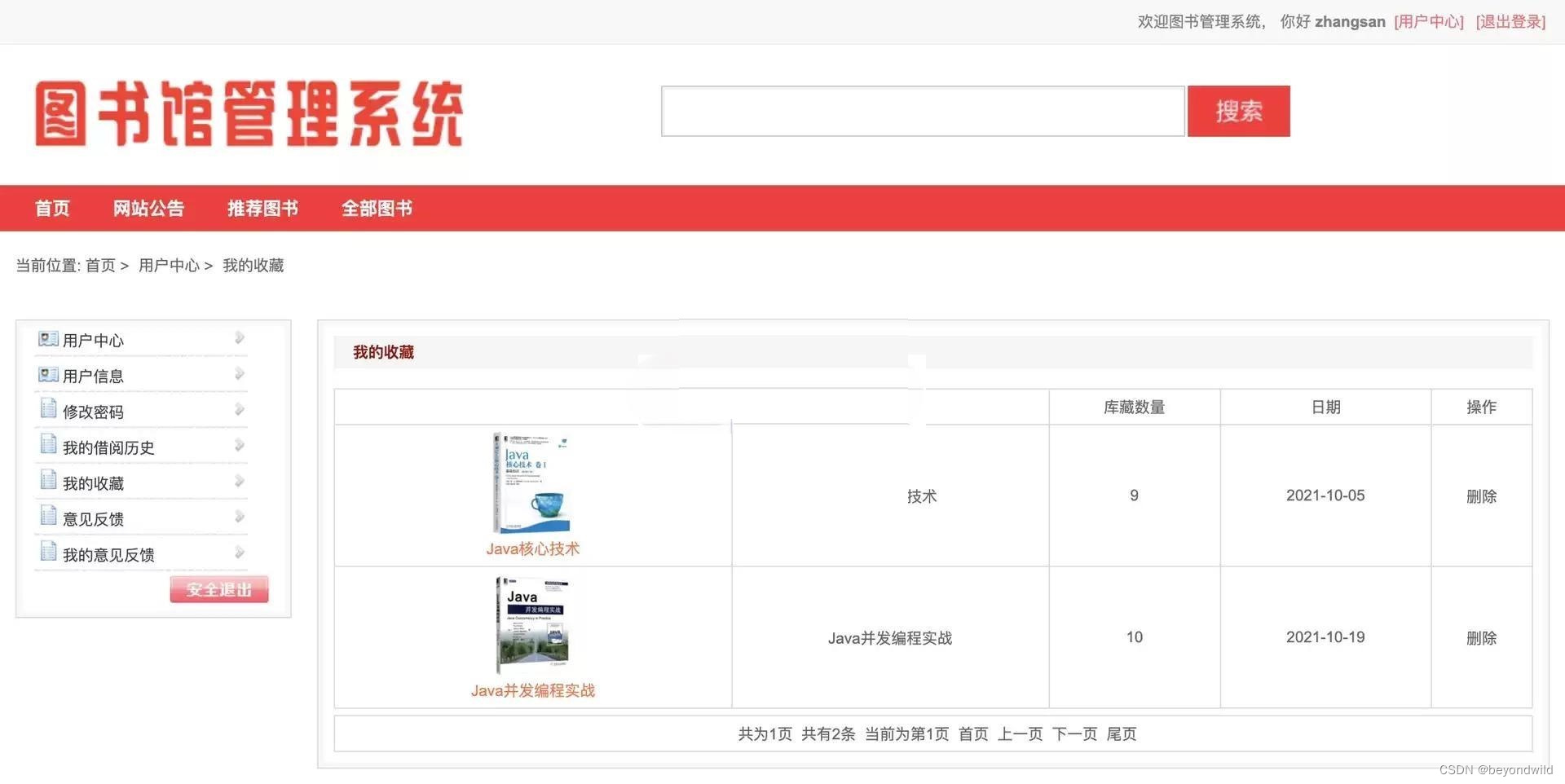Click the Java并发编程实战 book cover

coord(531,623)
